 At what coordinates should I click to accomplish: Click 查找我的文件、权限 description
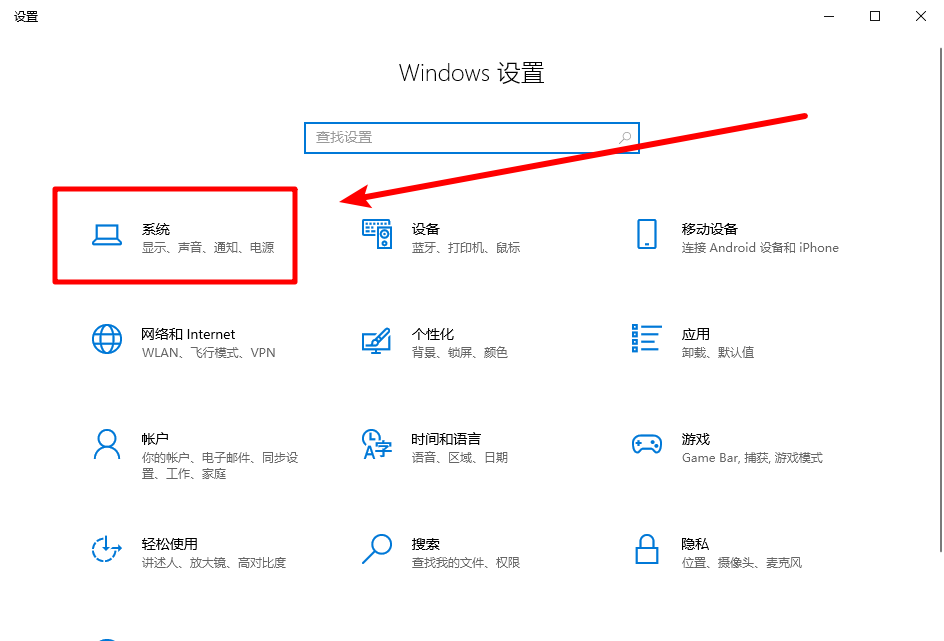tap(465, 563)
